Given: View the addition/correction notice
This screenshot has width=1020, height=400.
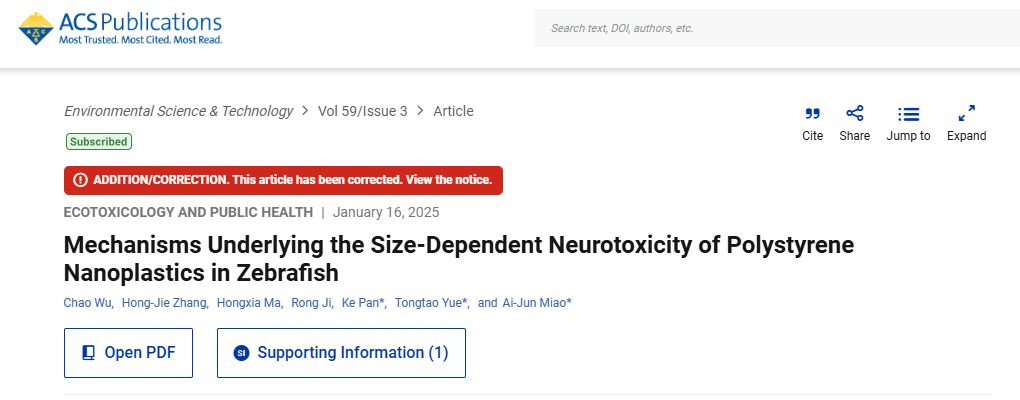Looking at the screenshot, I should [292, 180].
